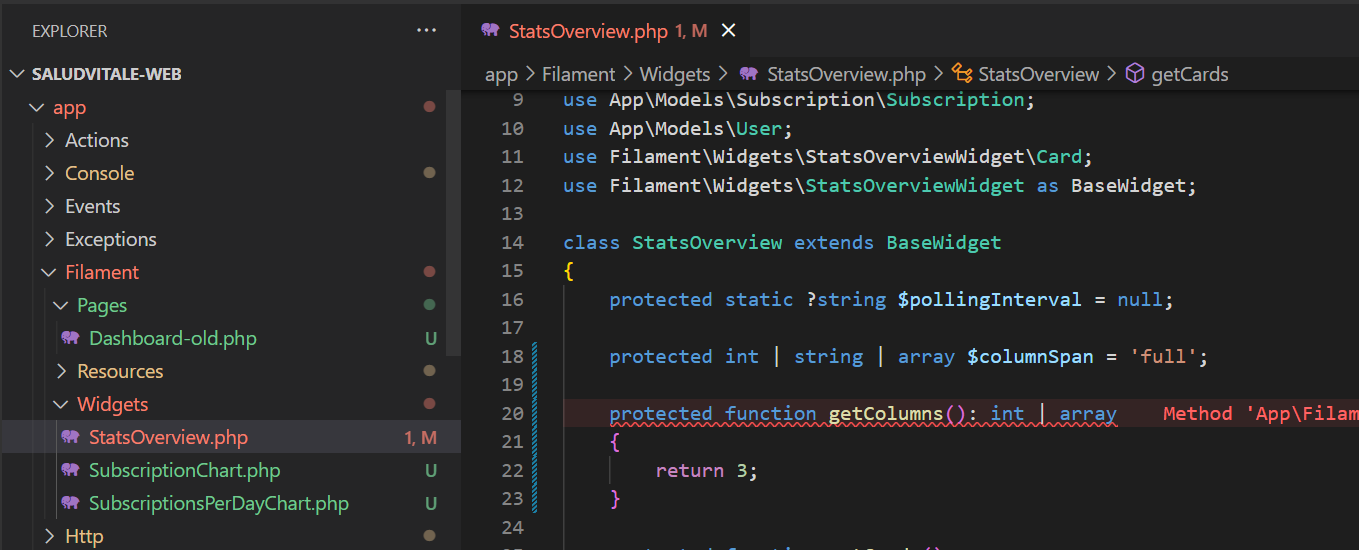Click PHP file icon beside SubscriptionChart.php
This screenshot has width=1359, height=550.
pos(70,470)
